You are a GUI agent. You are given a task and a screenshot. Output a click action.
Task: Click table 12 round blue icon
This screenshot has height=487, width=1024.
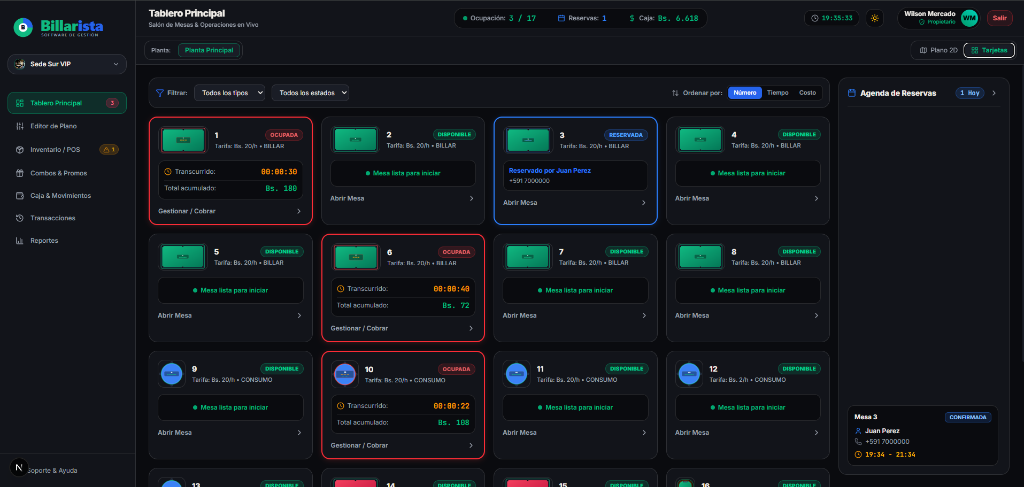click(x=688, y=374)
